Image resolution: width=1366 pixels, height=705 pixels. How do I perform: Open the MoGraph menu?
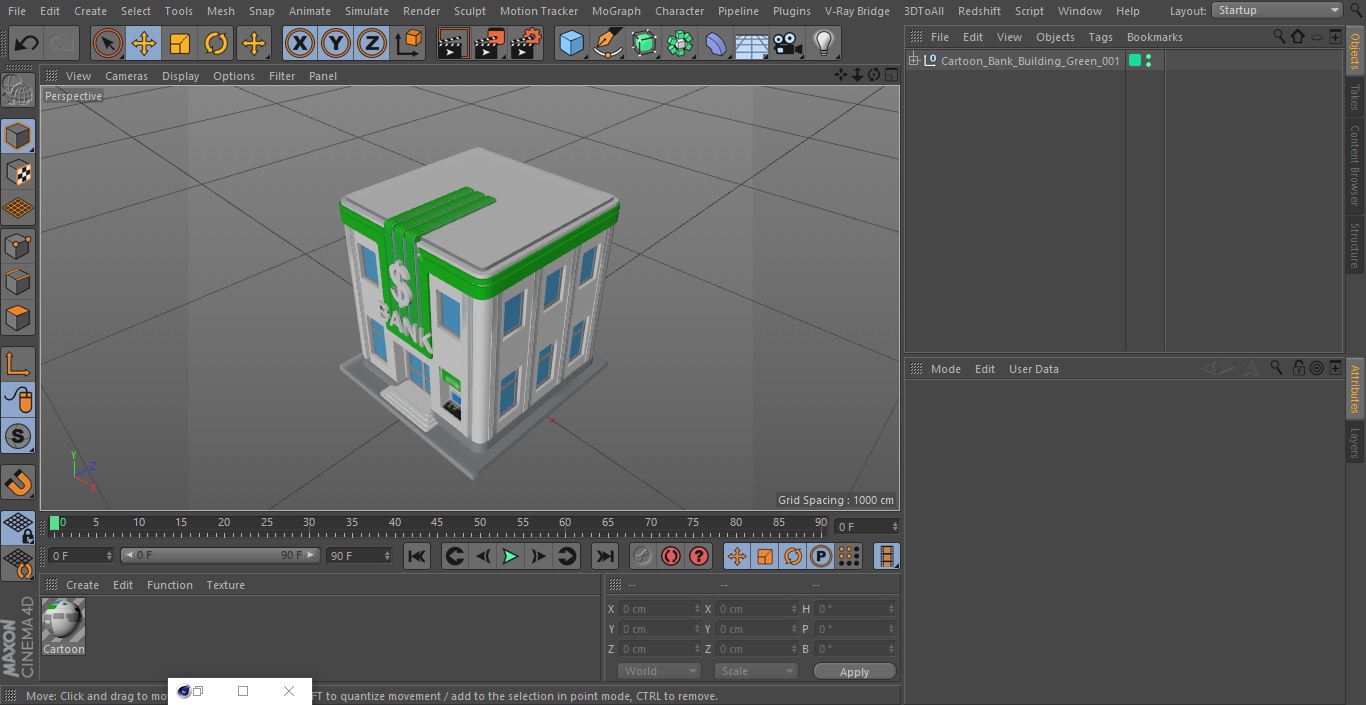pyautogui.click(x=616, y=11)
